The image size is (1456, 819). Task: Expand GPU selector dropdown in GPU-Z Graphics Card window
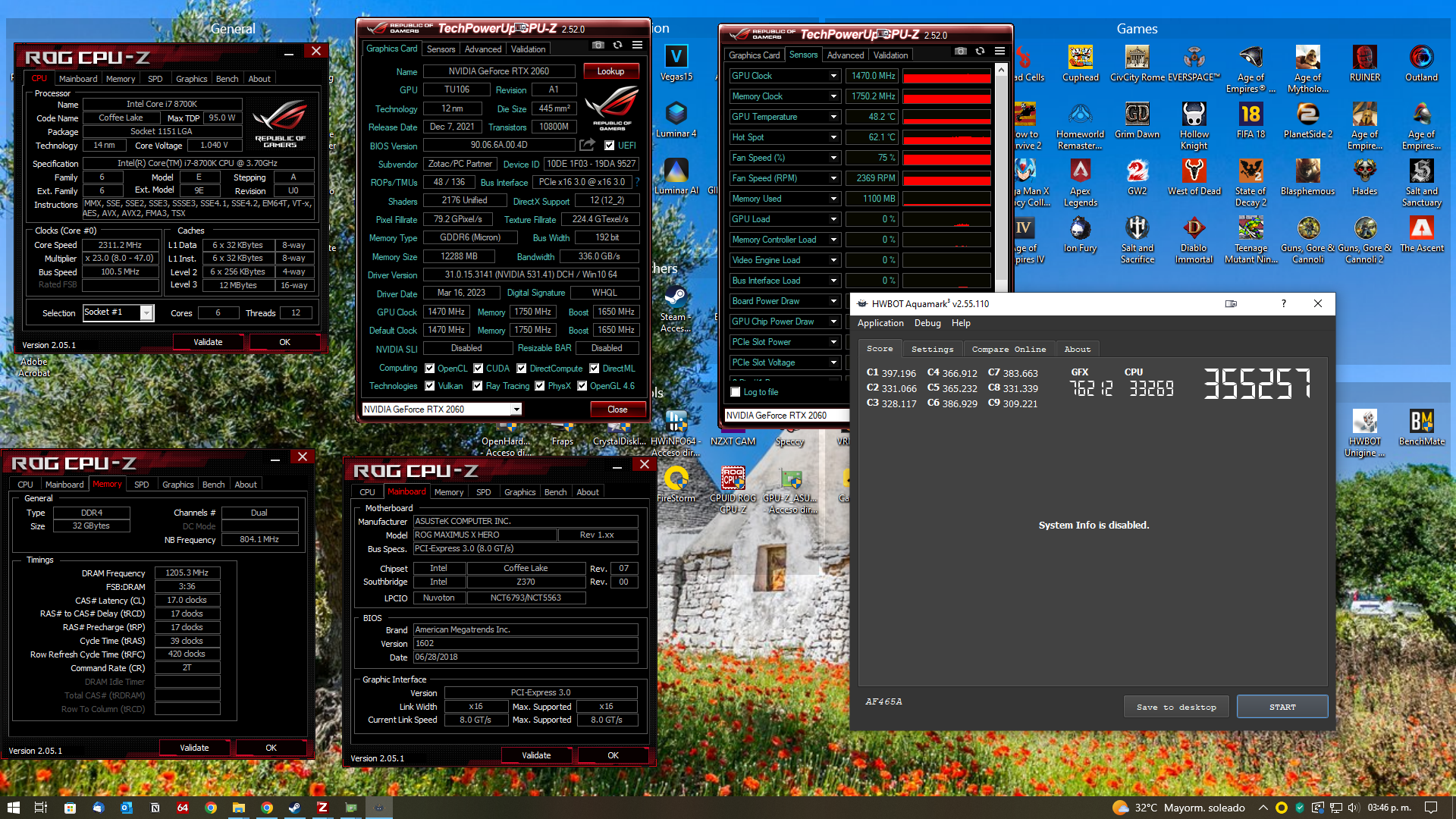[516, 409]
